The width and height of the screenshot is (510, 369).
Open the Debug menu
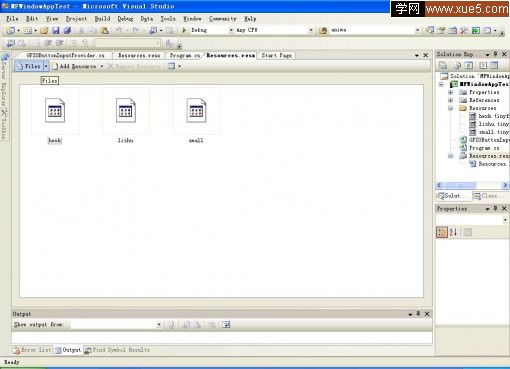[x=125, y=19]
